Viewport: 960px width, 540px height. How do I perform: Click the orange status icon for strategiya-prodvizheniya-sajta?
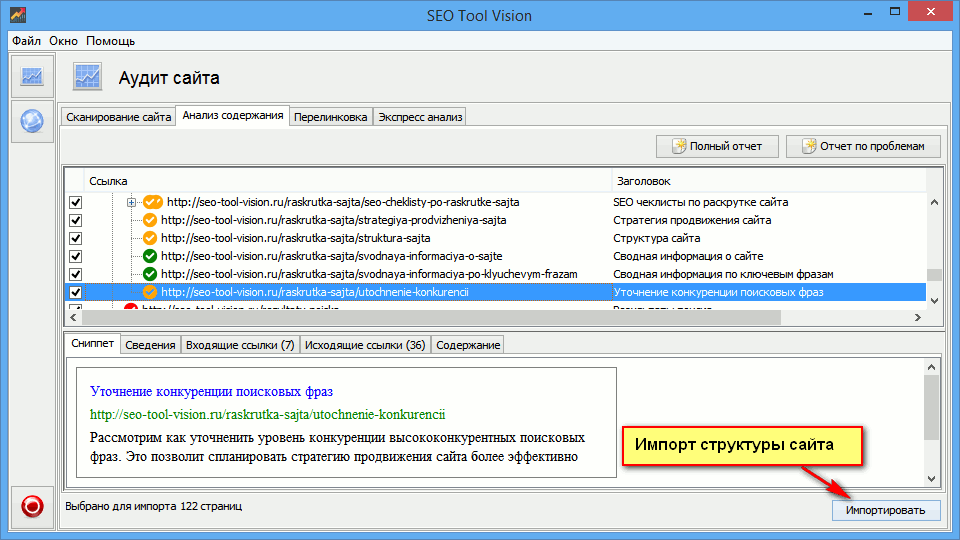tap(150, 220)
